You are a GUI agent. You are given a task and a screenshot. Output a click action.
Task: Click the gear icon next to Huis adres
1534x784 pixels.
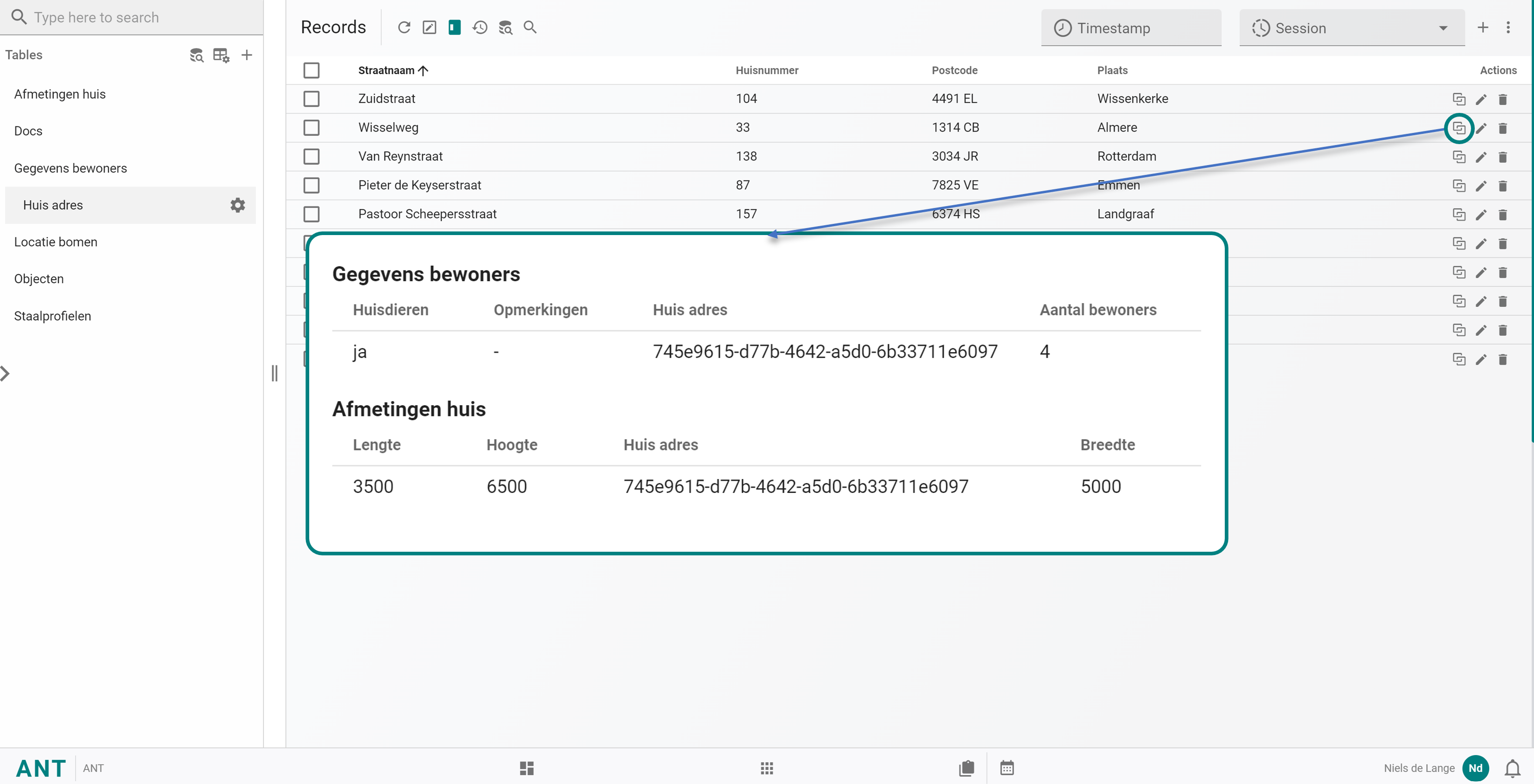pos(237,205)
